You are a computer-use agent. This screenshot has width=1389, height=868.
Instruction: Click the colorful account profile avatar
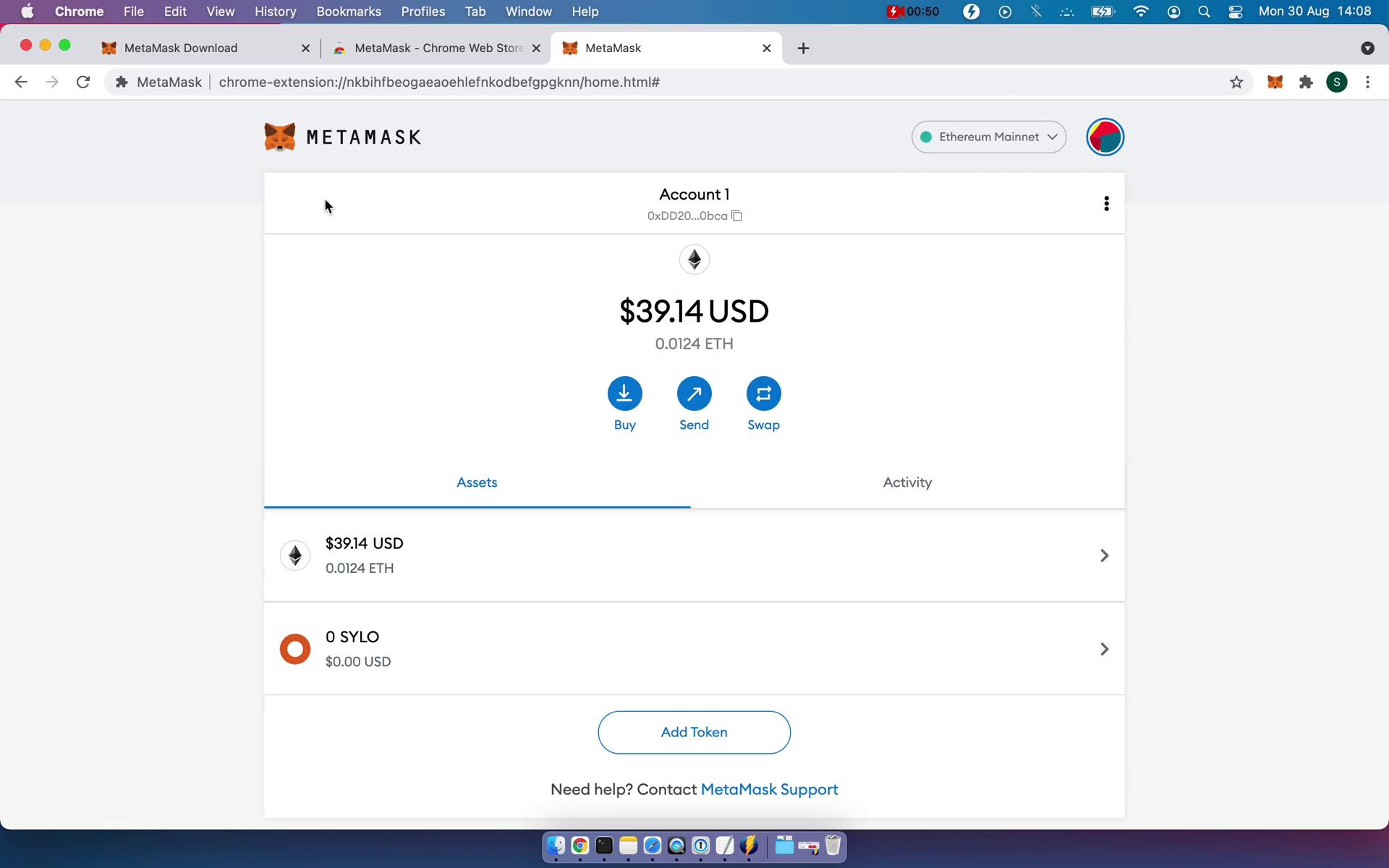(x=1104, y=136)
